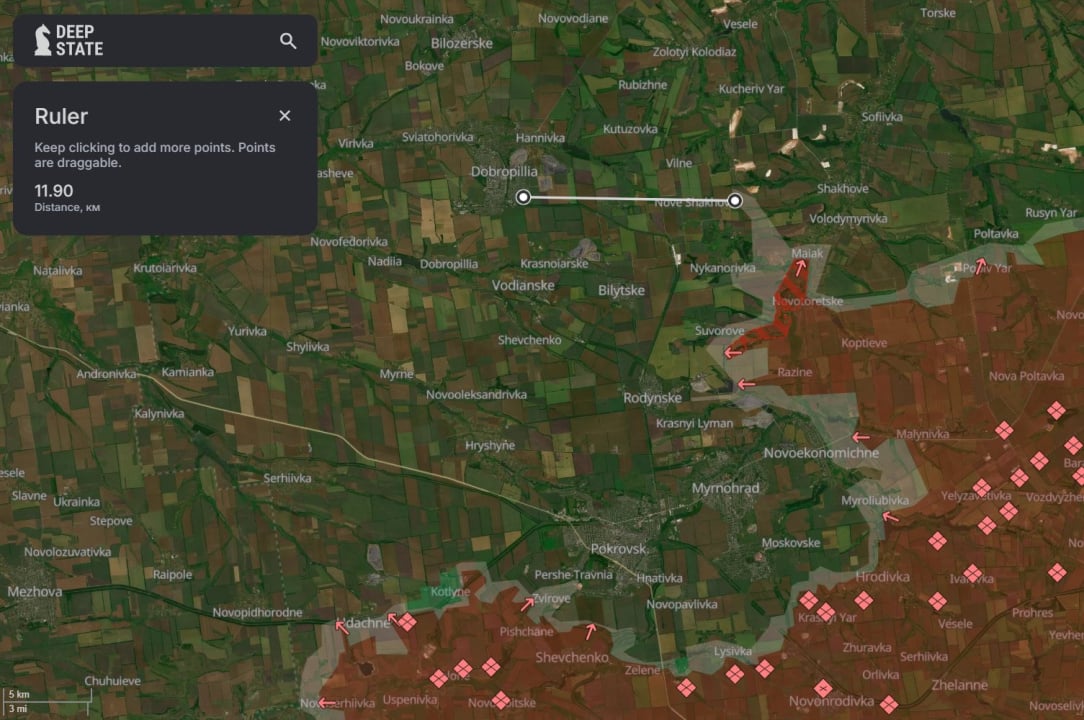Click the Mezhova town label

pyautogui.click(x=35, y=591)
